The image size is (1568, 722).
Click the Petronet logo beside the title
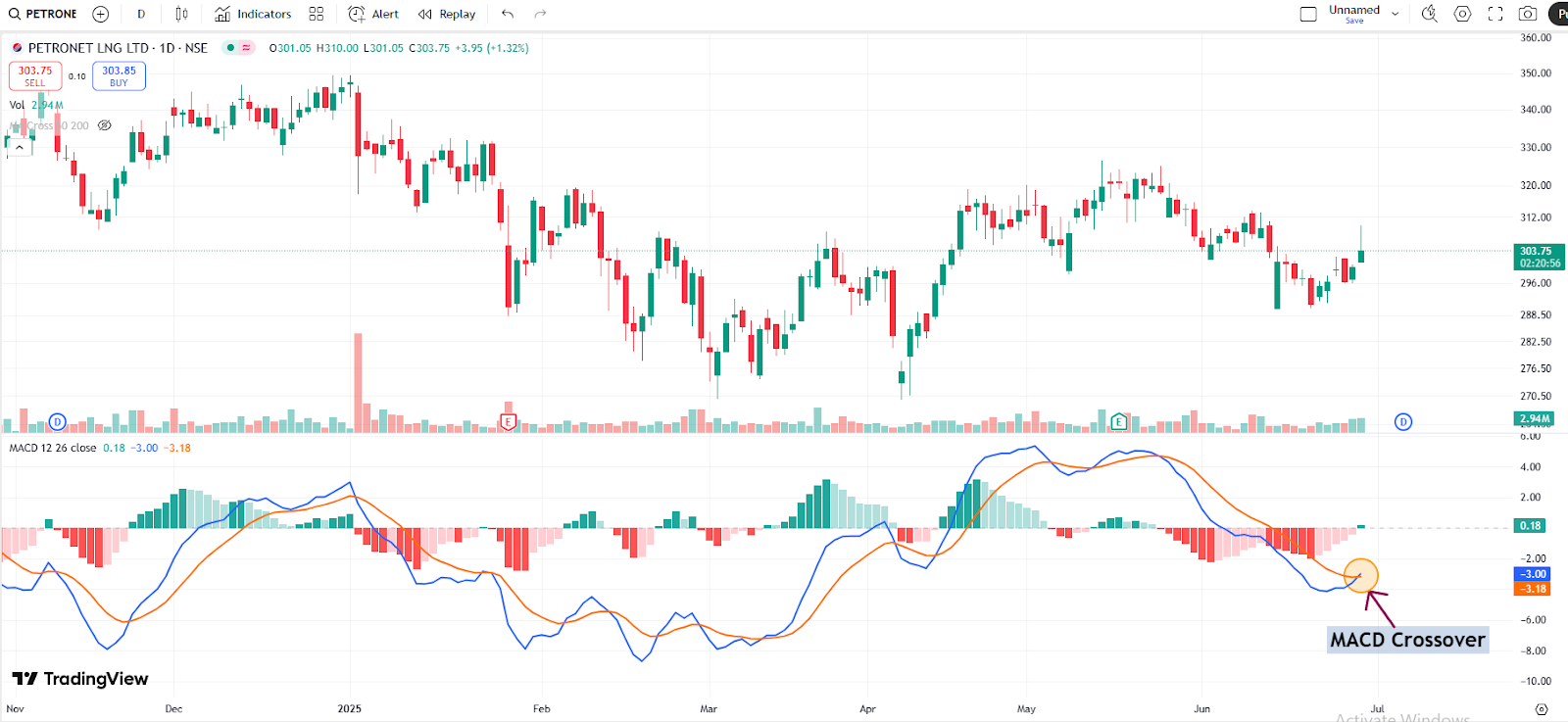pos(17,48)
